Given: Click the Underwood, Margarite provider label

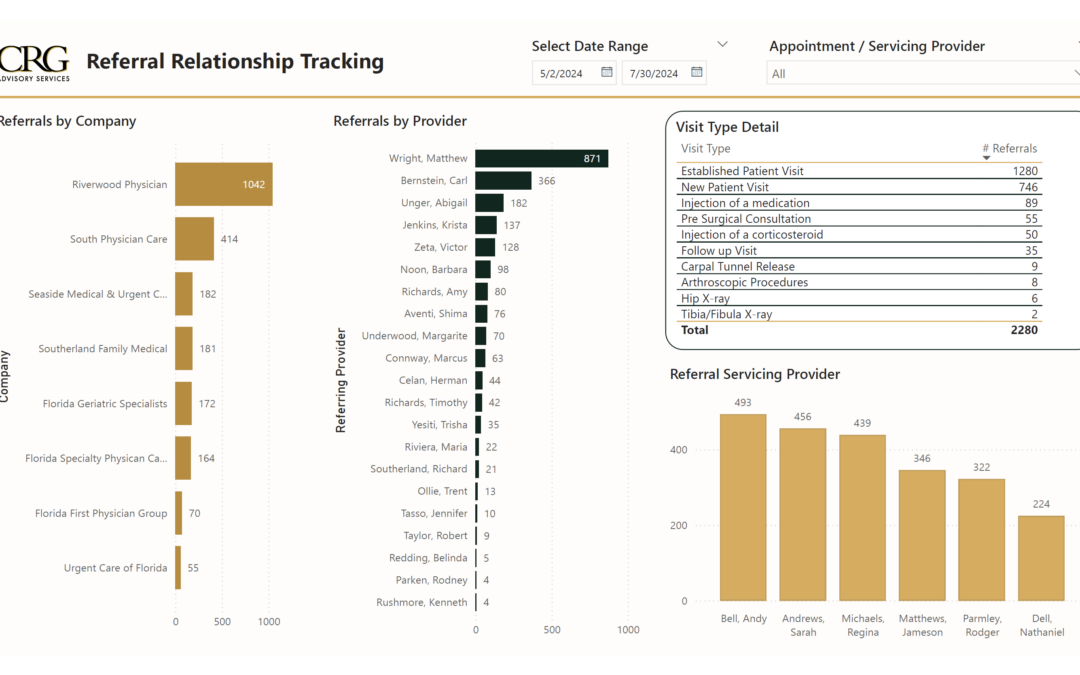Looking at the screenshot, I should (415, 335).
